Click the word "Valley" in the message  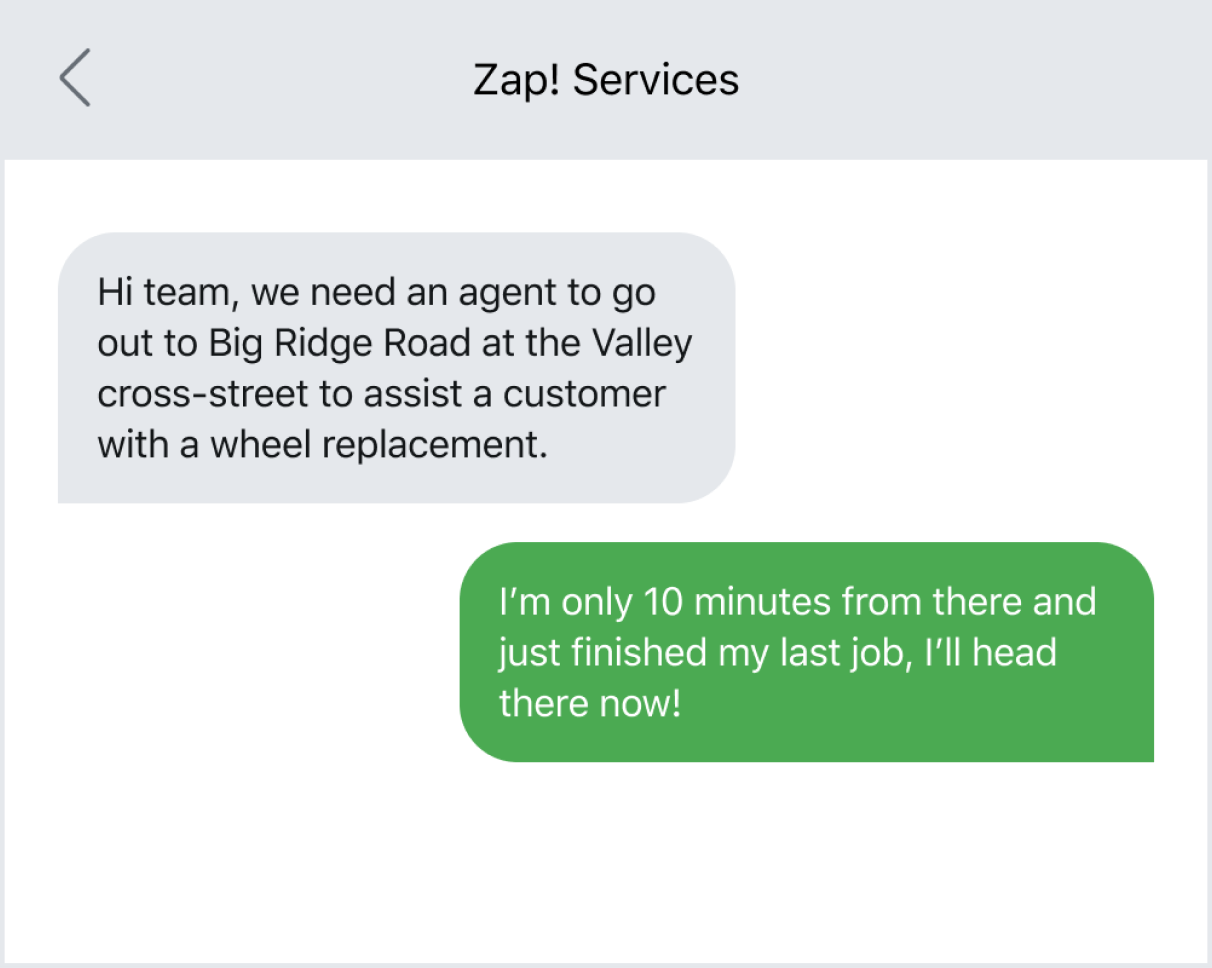pos(643,344)
